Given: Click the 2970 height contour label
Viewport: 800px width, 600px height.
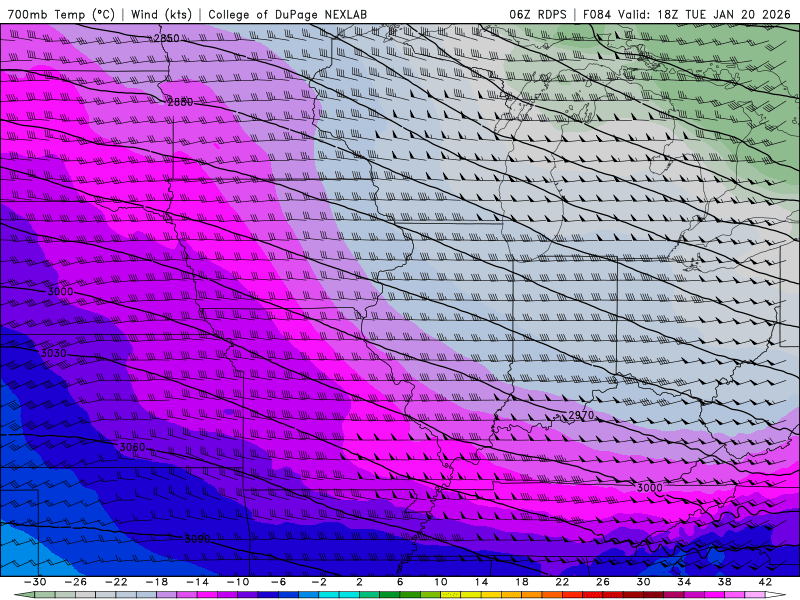Looking at the screenshot, I should [x=581, y=415].
